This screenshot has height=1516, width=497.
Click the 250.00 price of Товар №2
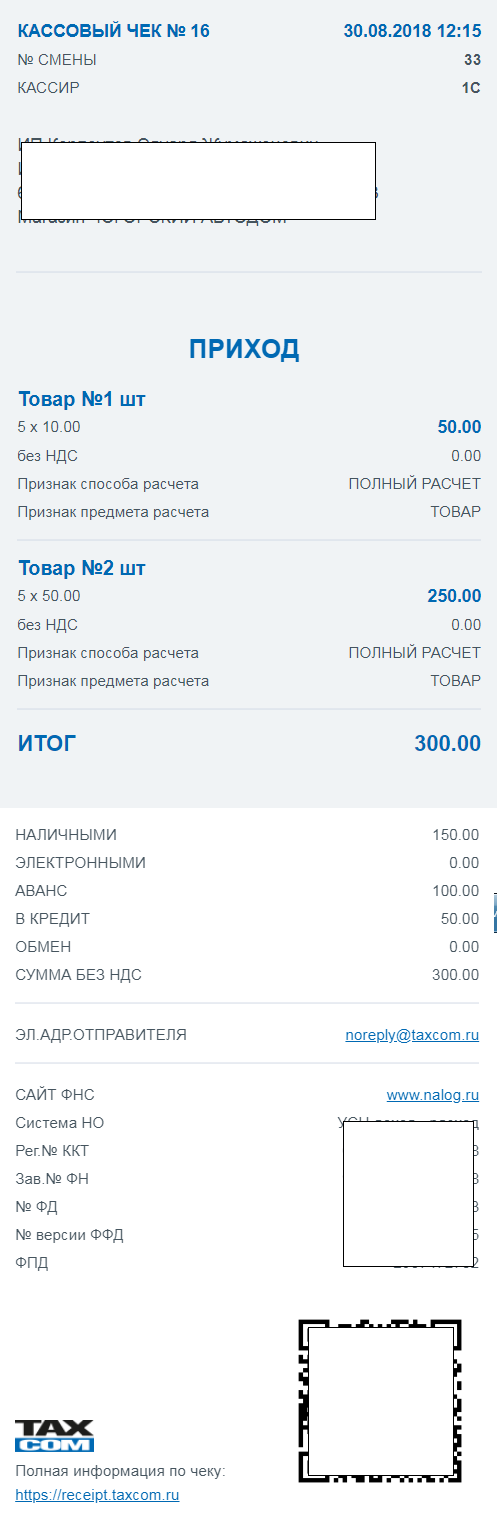[x=454, y=596]
